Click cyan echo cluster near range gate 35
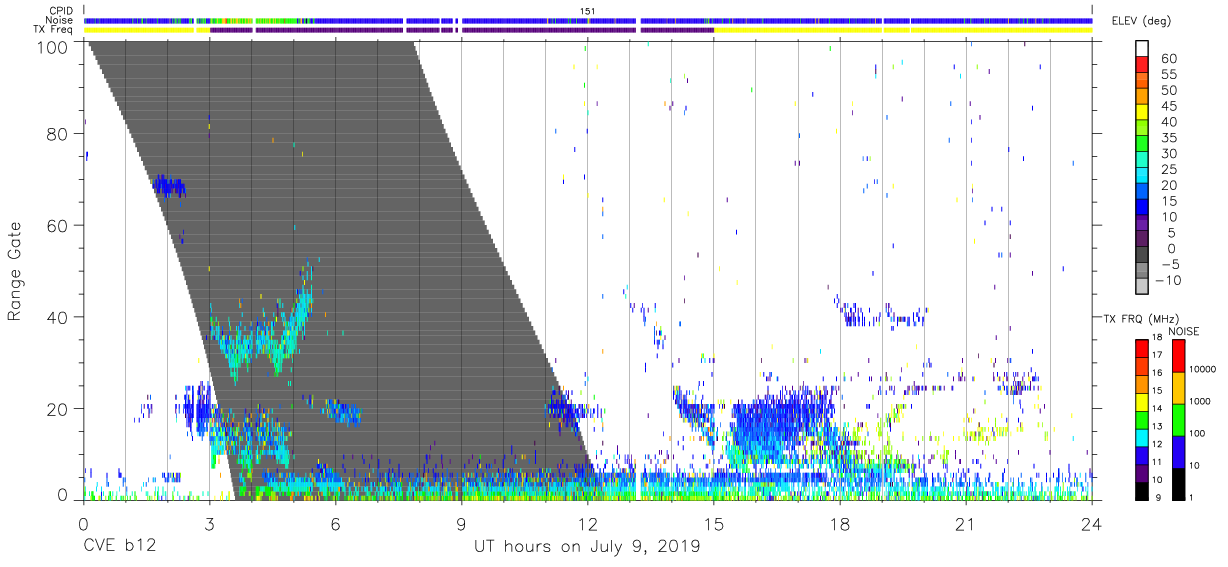Screen dimensions: 1228x567 262,337
